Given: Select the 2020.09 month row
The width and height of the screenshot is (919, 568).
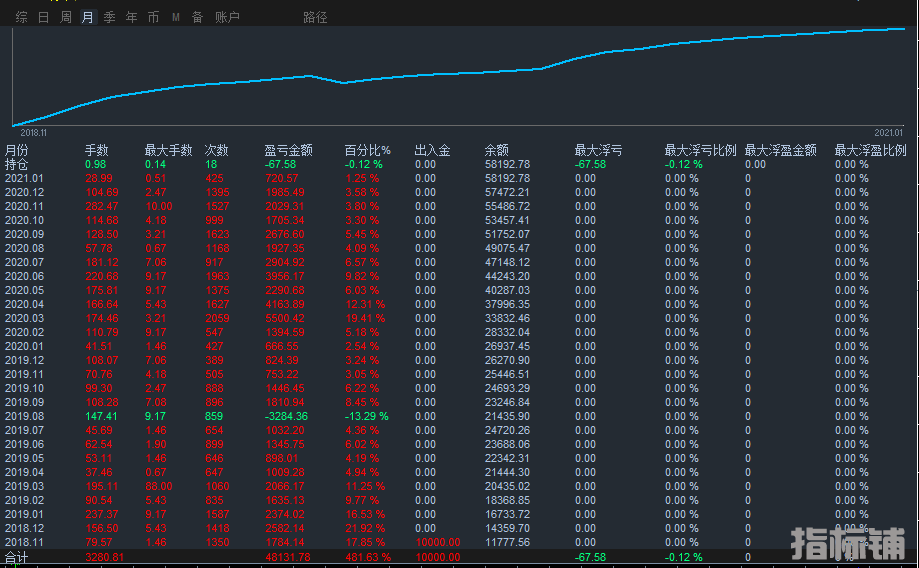Looking at the screenshot, I should [x=460, y=234].
